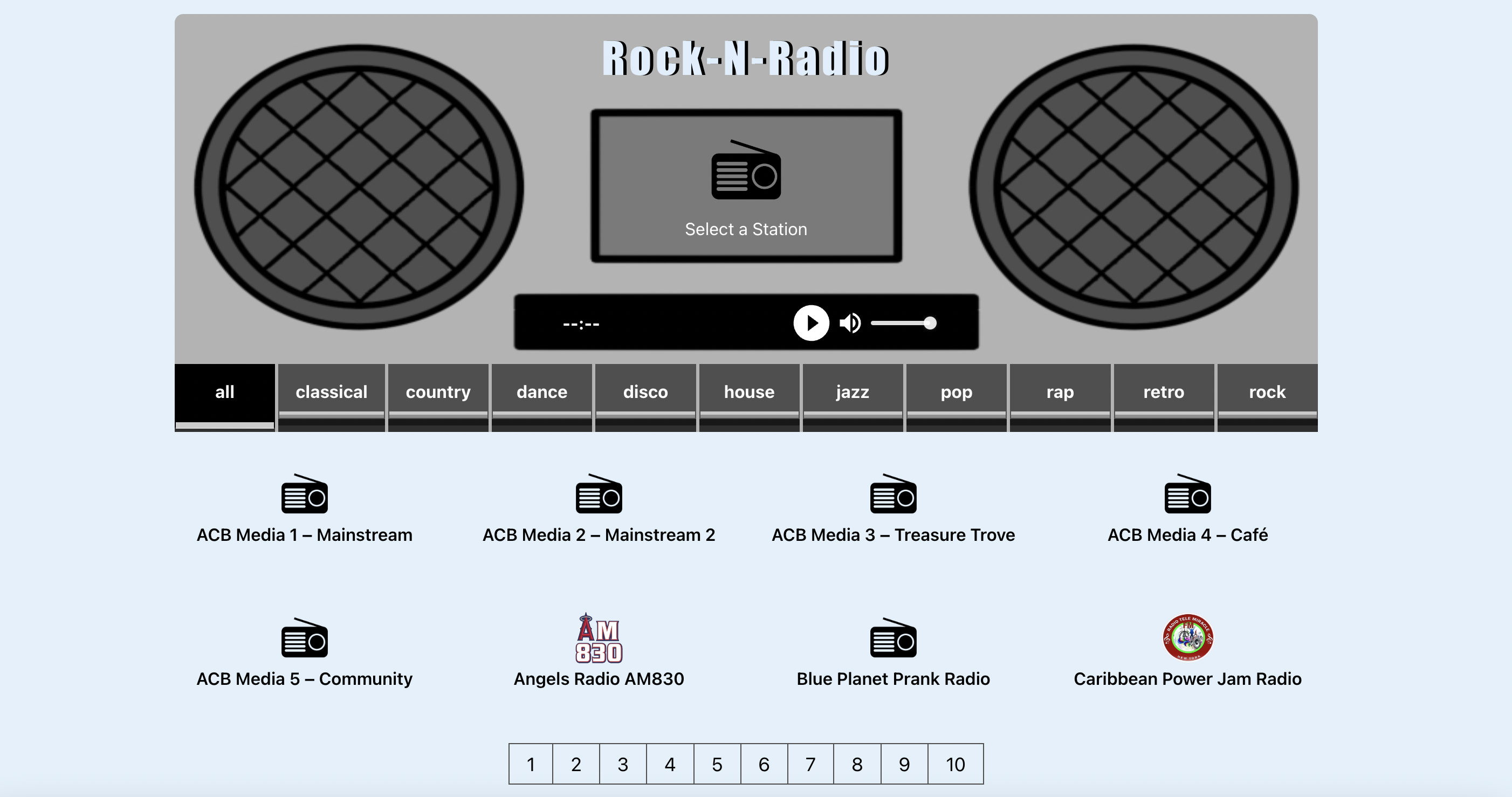Switch to the jazz genre tab
Screen dimensions: 1512x797
[853, 391]
